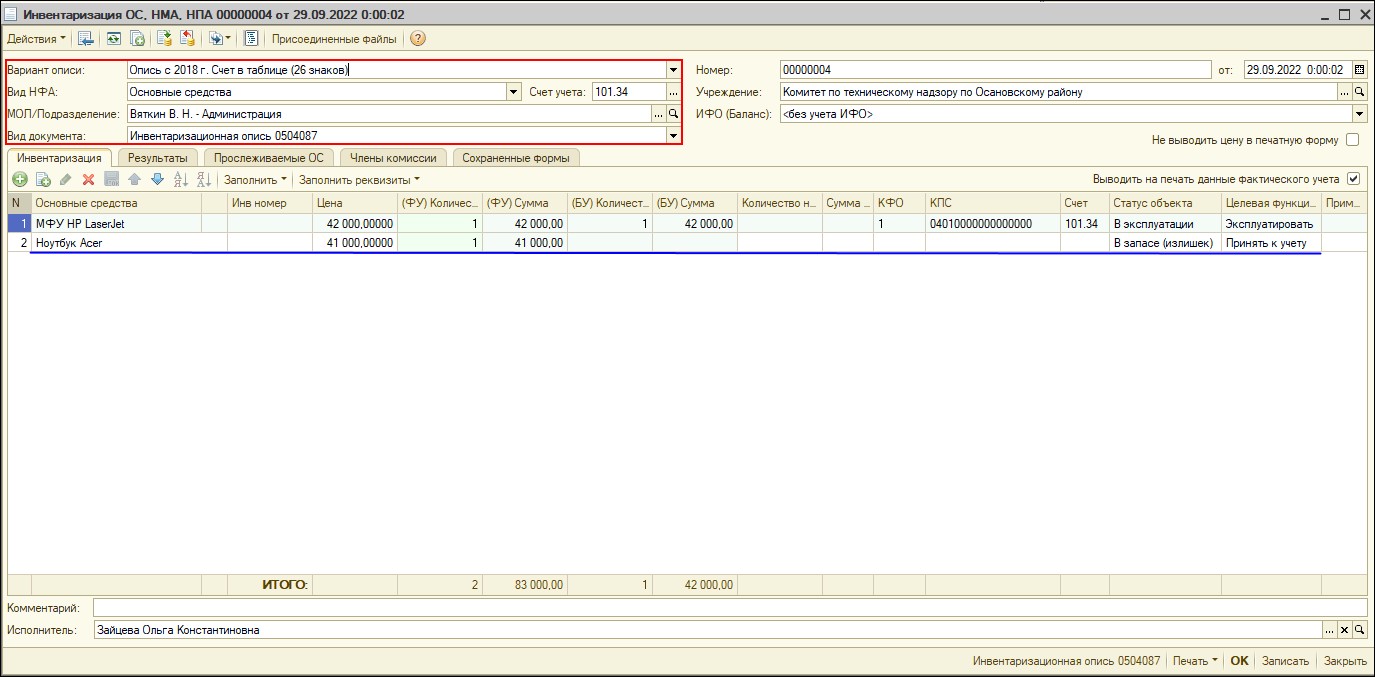Switch to the Сохраненные формы tab
Screen dimensions: 1375x677
point(516,158)
